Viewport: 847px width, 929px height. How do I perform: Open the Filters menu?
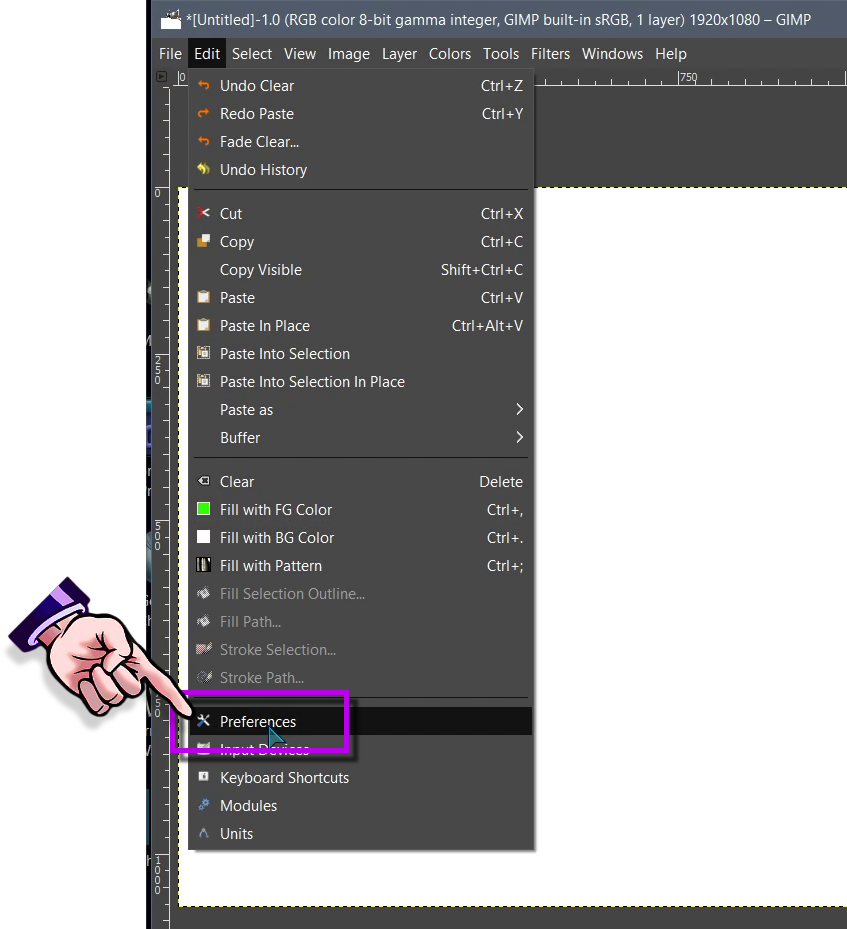pos(550,54)
